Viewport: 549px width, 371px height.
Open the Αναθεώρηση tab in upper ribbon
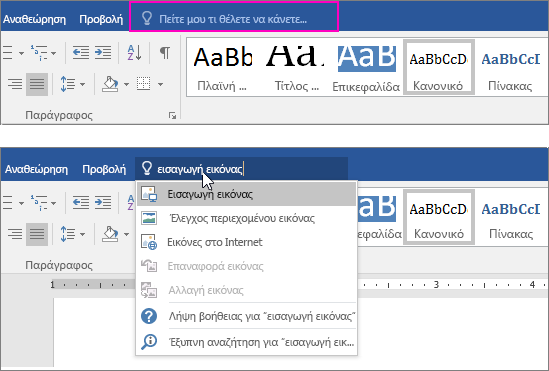(34, 19)
